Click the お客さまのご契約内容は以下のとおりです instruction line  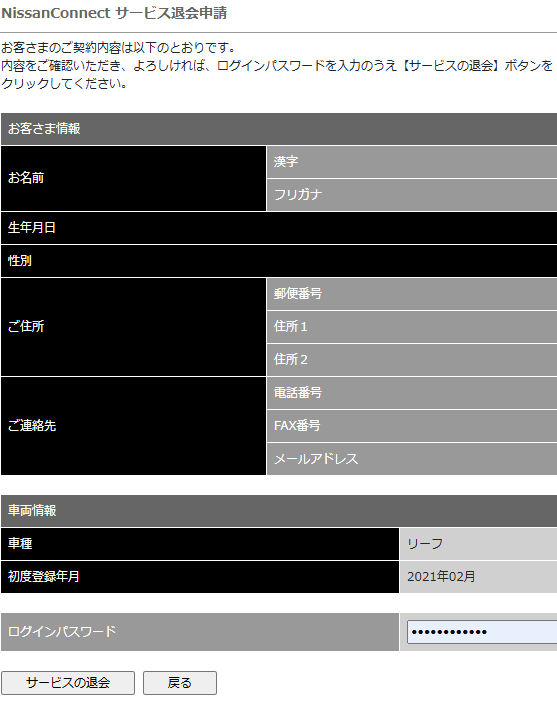118,47
